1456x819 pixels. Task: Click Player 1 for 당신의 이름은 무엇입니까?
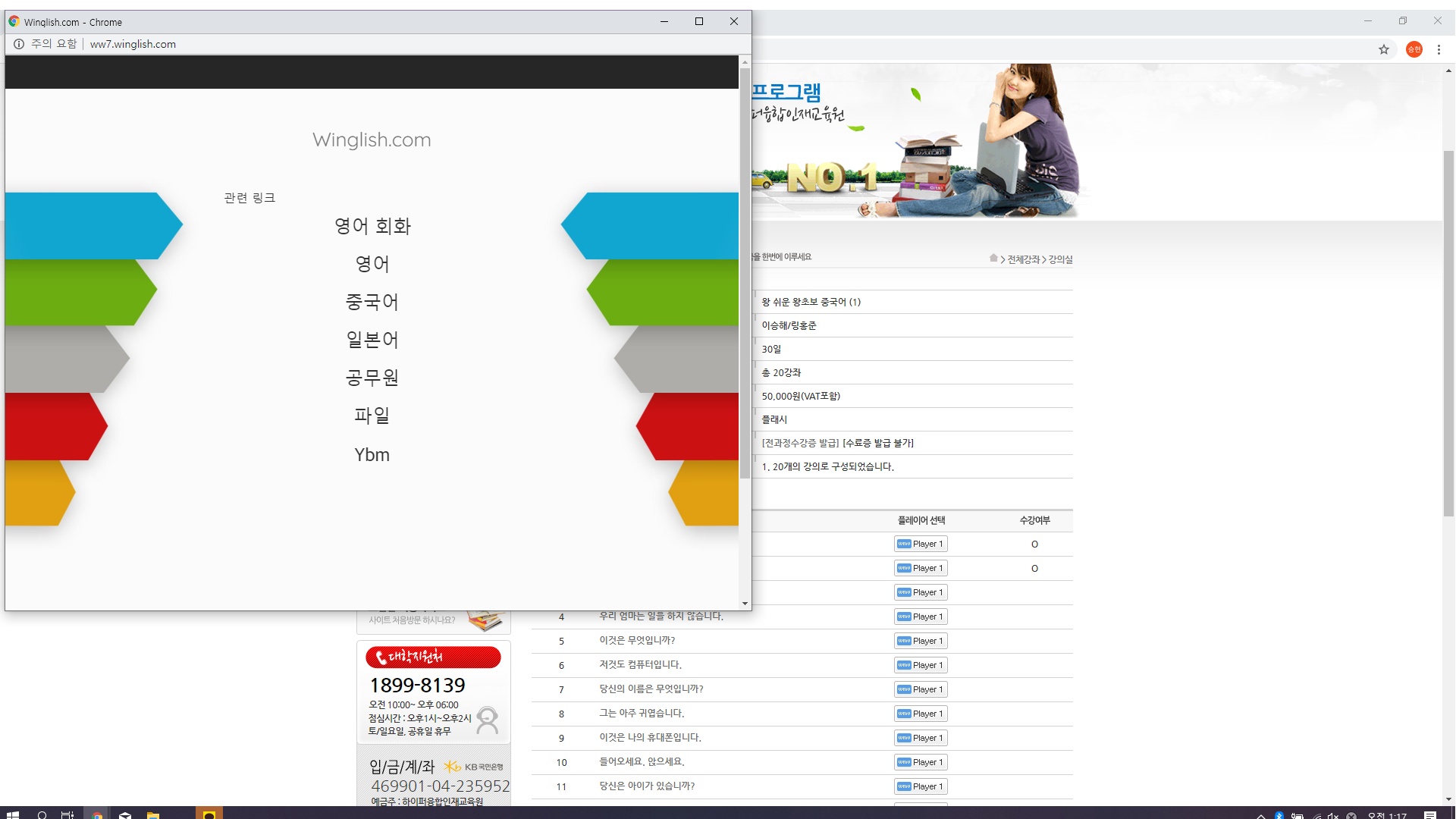click(921, 689)
